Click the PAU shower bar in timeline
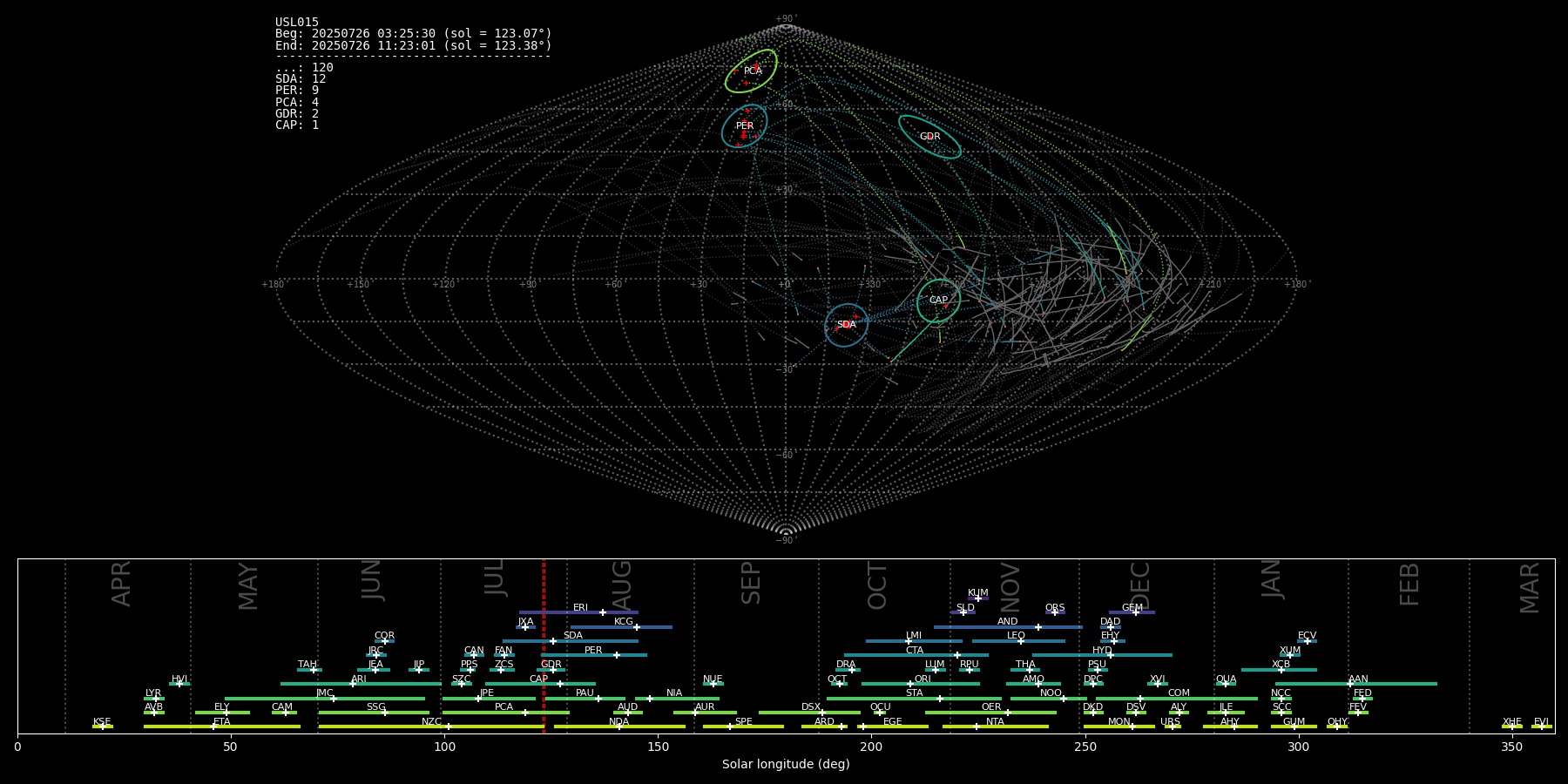Viewport: 1568px width, 784px height. [585, 698]
